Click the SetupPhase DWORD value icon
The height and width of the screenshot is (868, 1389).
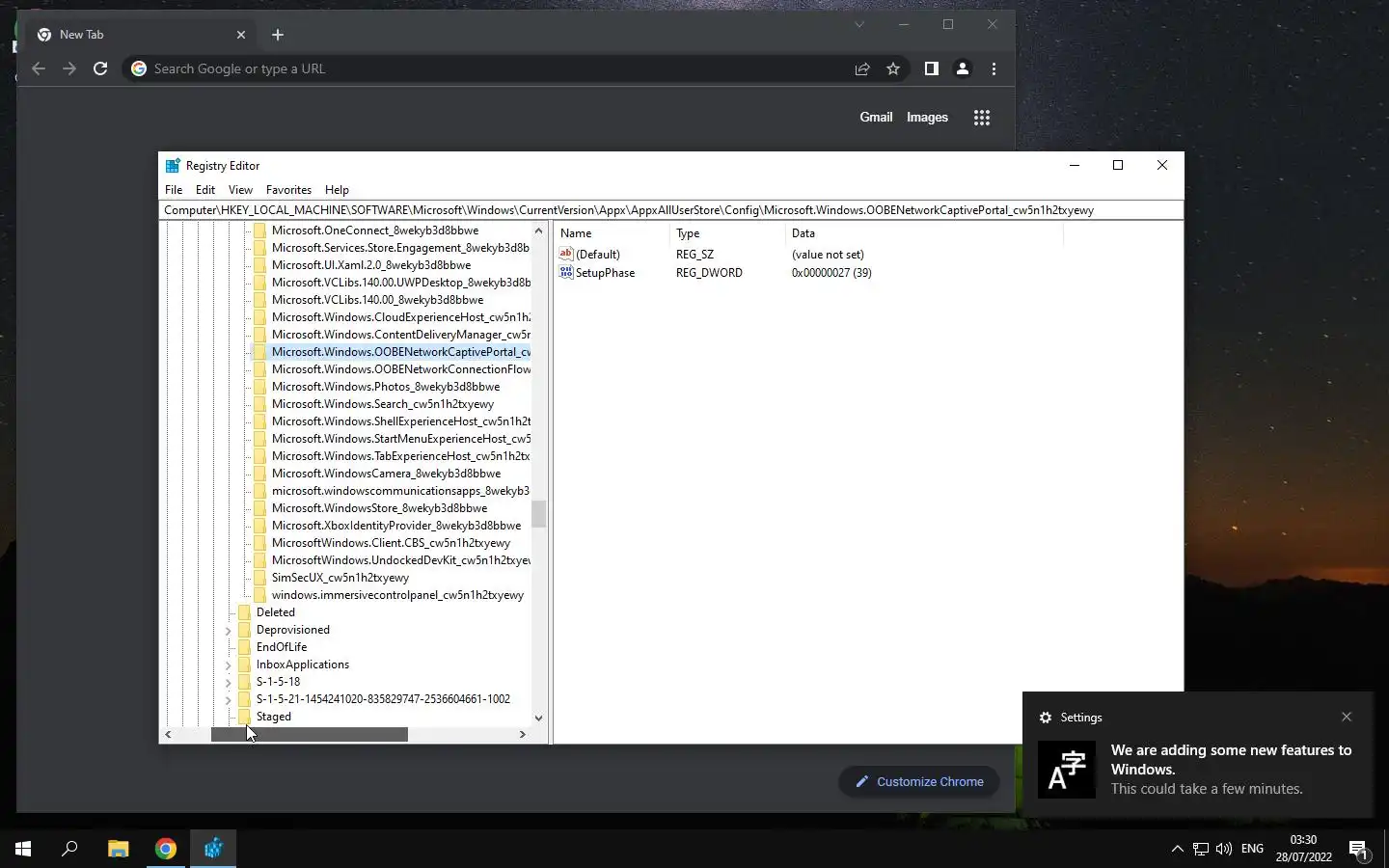pyautogui.click(x=566, y=273)
